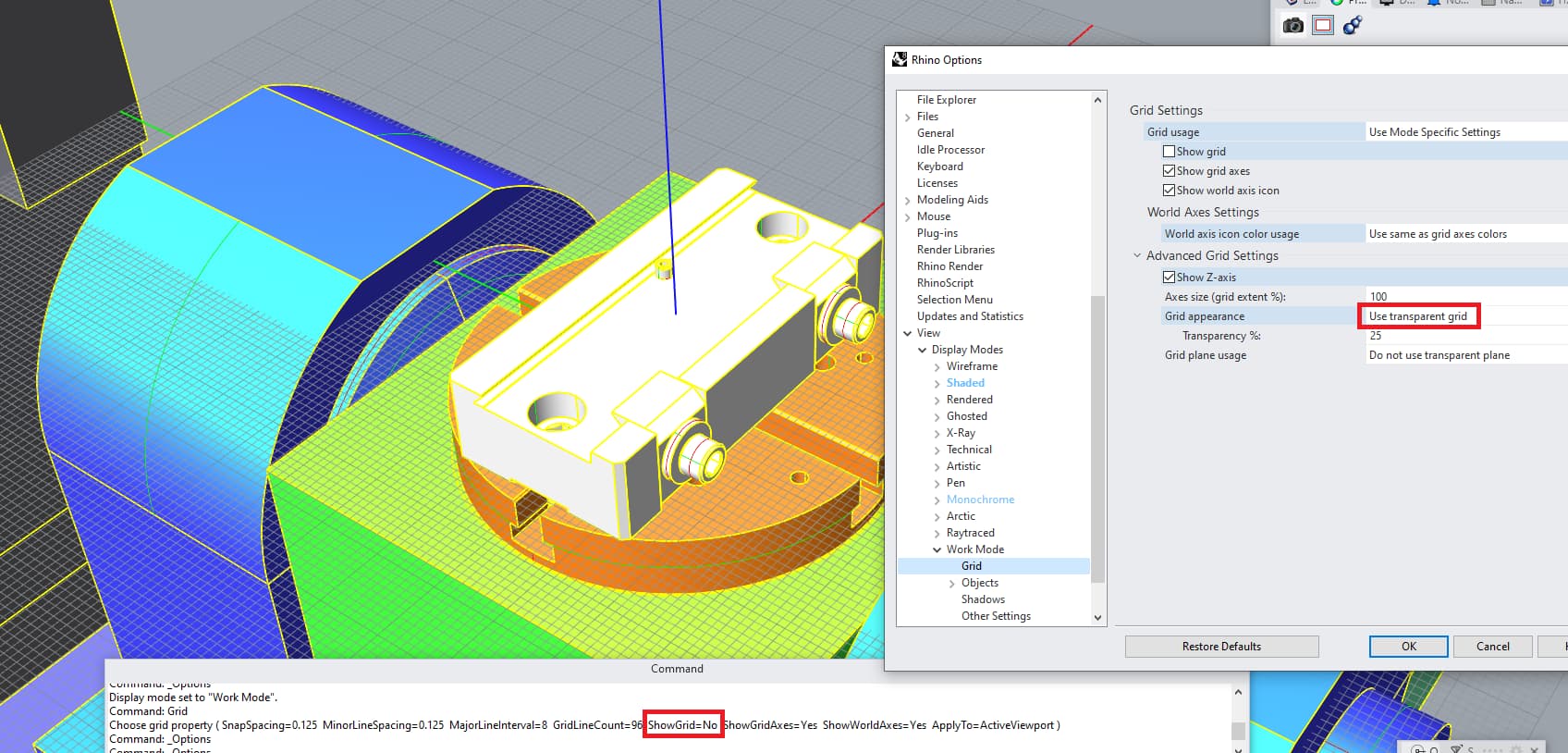Select the Arctic display mode
1568x753 pixels.
pos(961,516)
